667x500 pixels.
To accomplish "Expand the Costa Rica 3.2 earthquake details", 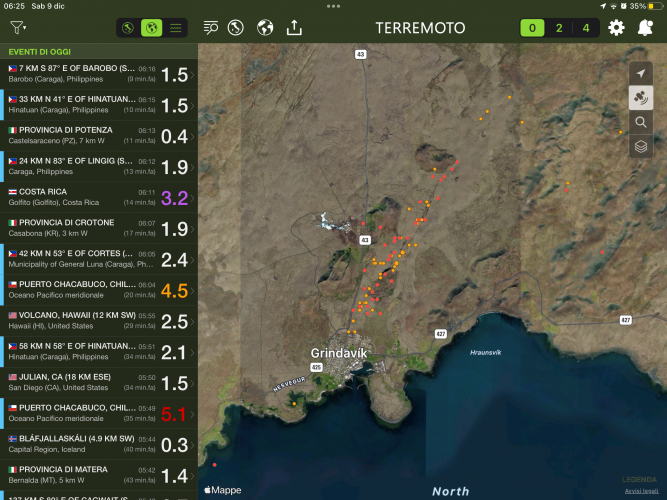I will [98, 197].
